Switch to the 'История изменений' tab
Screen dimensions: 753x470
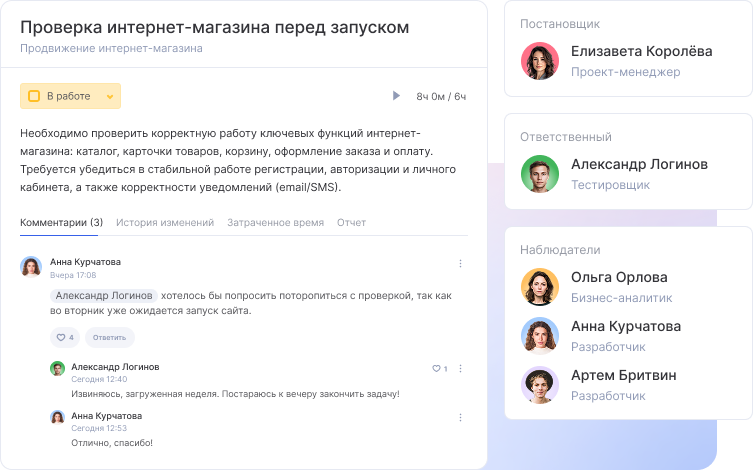coord(165,223)
